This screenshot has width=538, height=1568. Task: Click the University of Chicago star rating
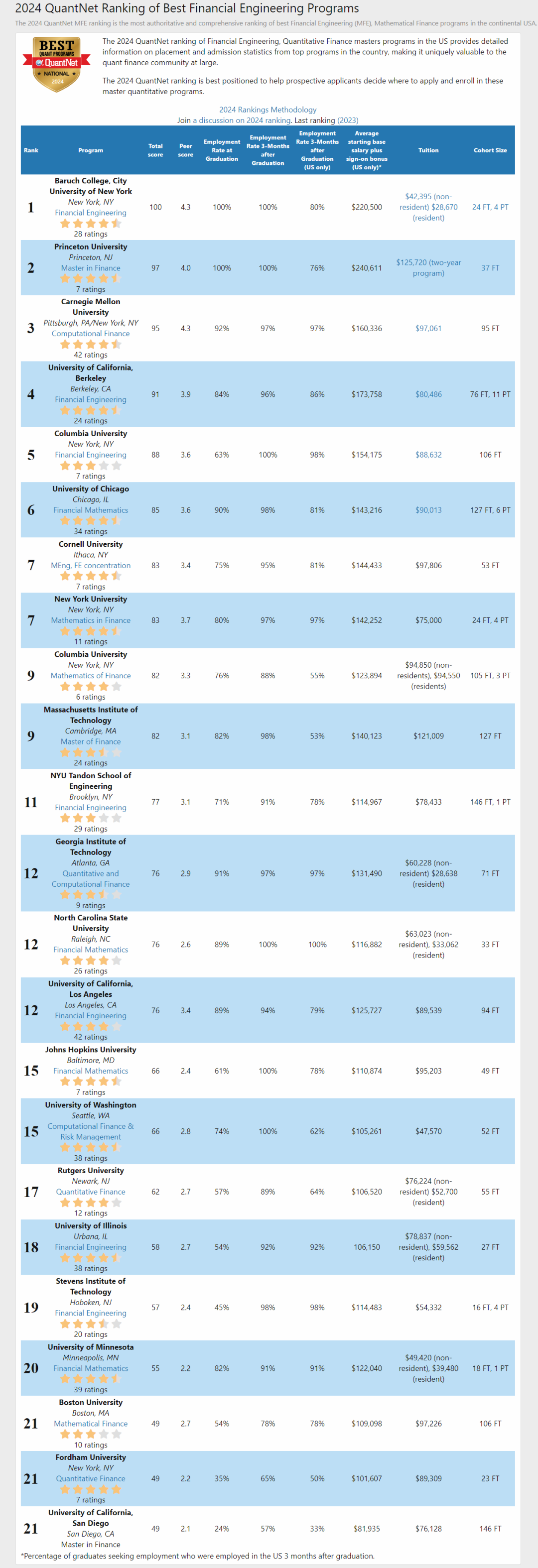(x=91, y=520)
